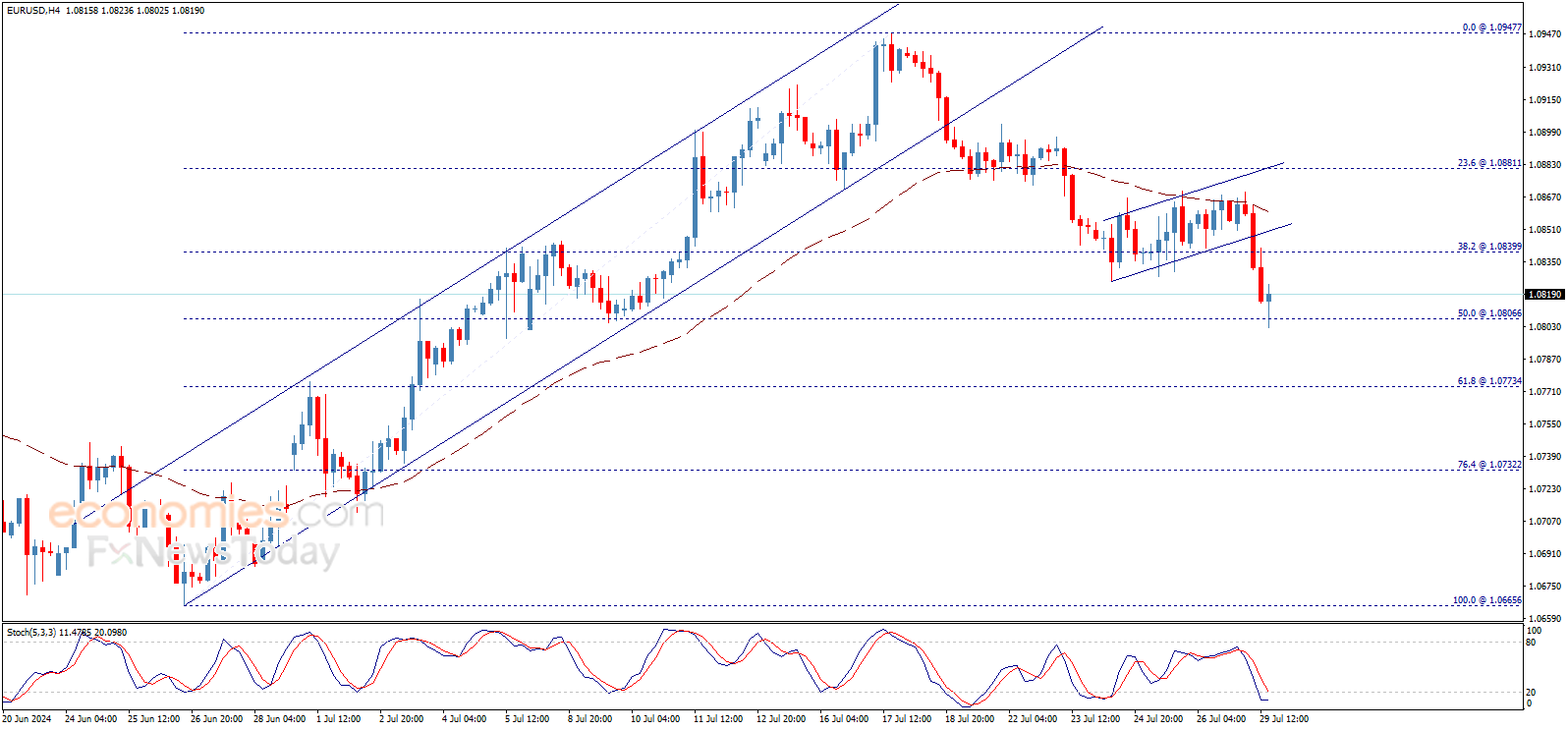Click the EURUSD,H4 symbol title text
The image size is (1568, 730).
click(x=32, y=11)
